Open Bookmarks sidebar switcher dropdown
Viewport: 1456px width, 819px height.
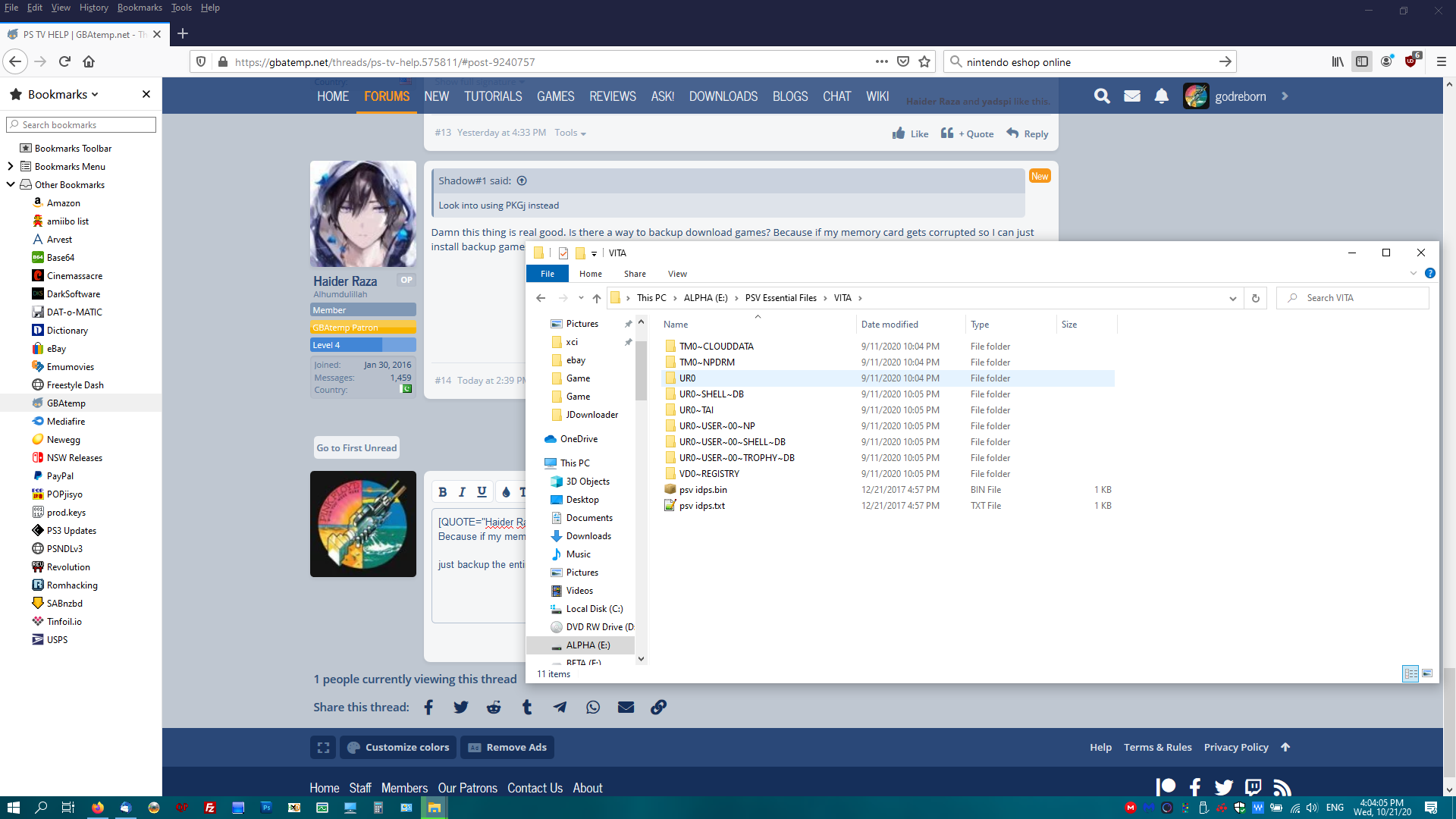63,94
